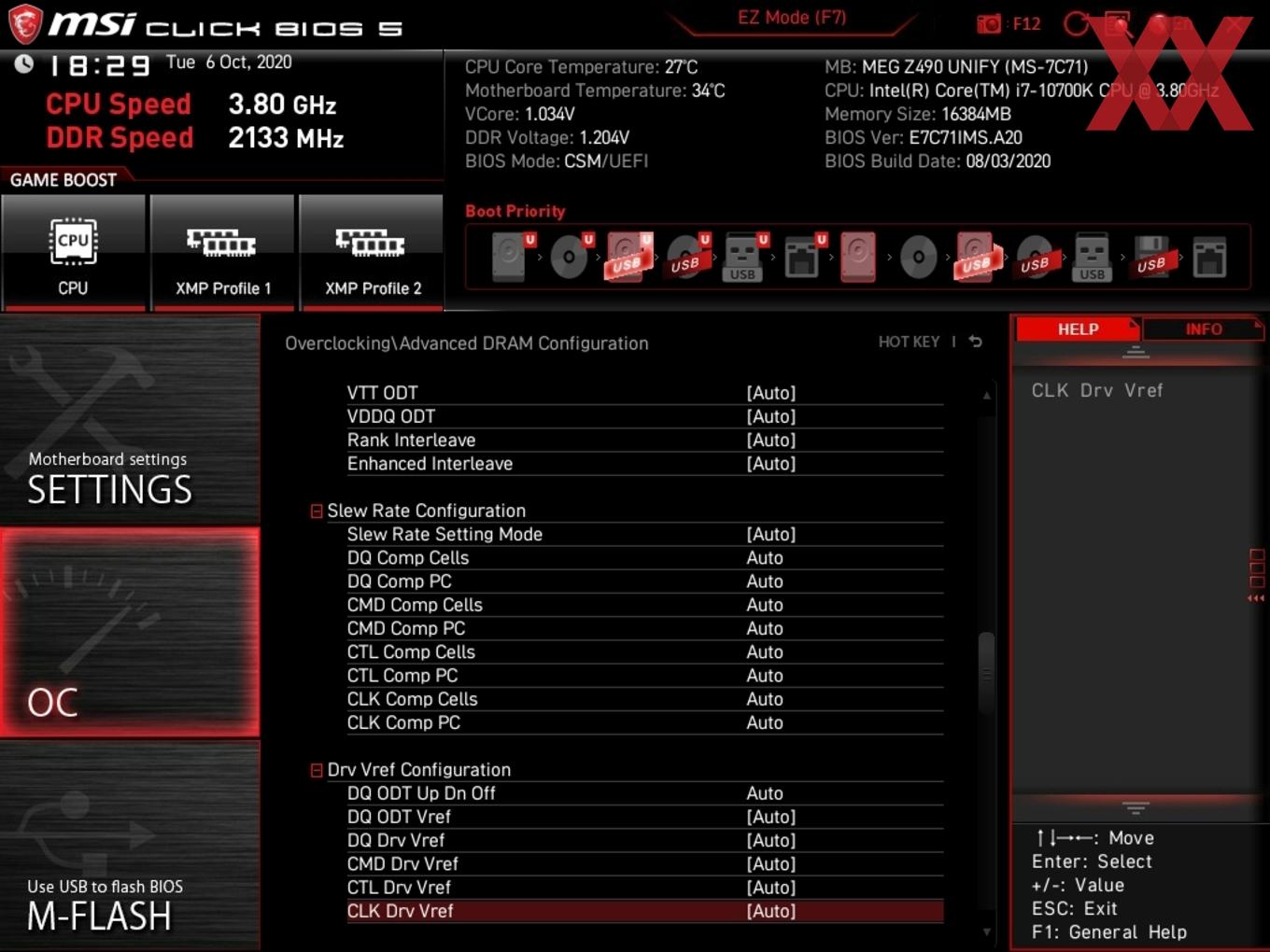Select the DQ Comp PC Auto value field

[765, 581]
